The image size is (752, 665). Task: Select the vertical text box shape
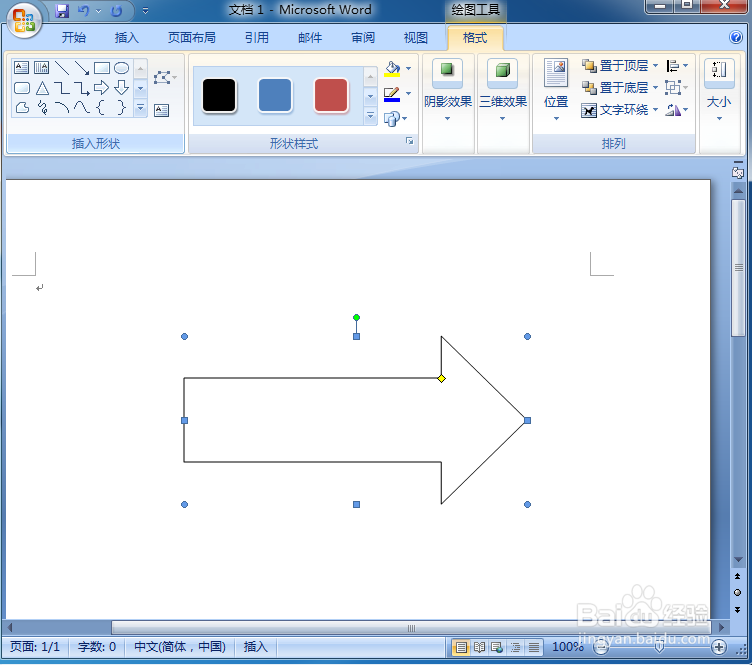click(x=41, y=68)
